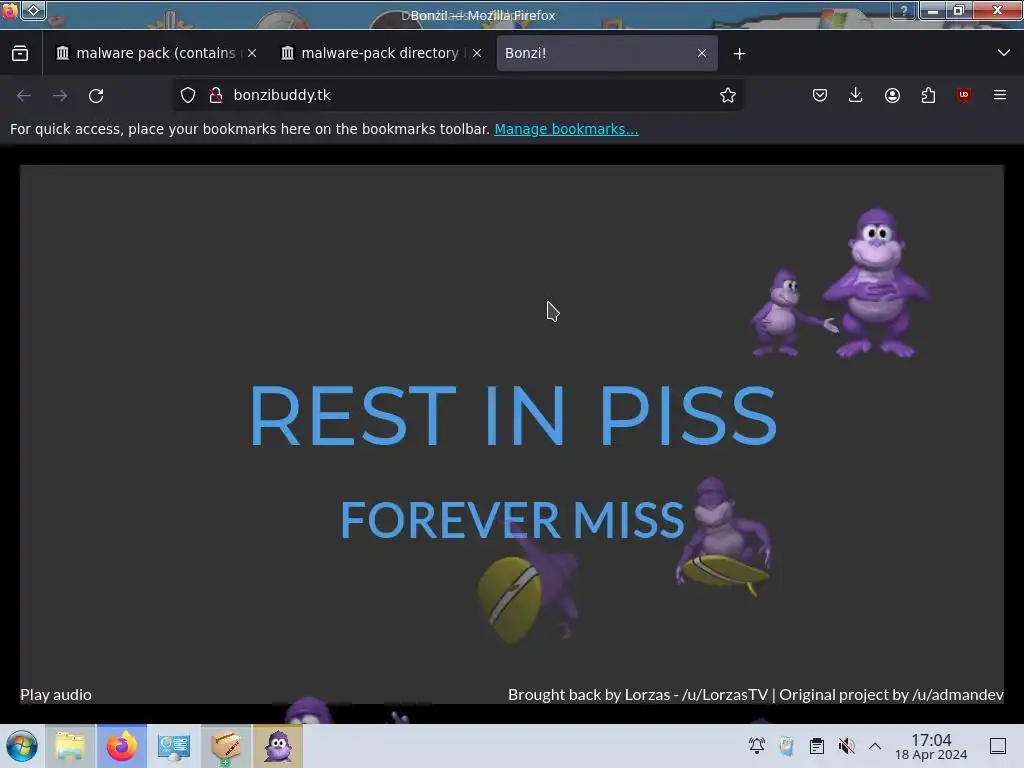This screenshot has width=1024, height=768.
Task: Go forward one page
Action: point(60,95)
